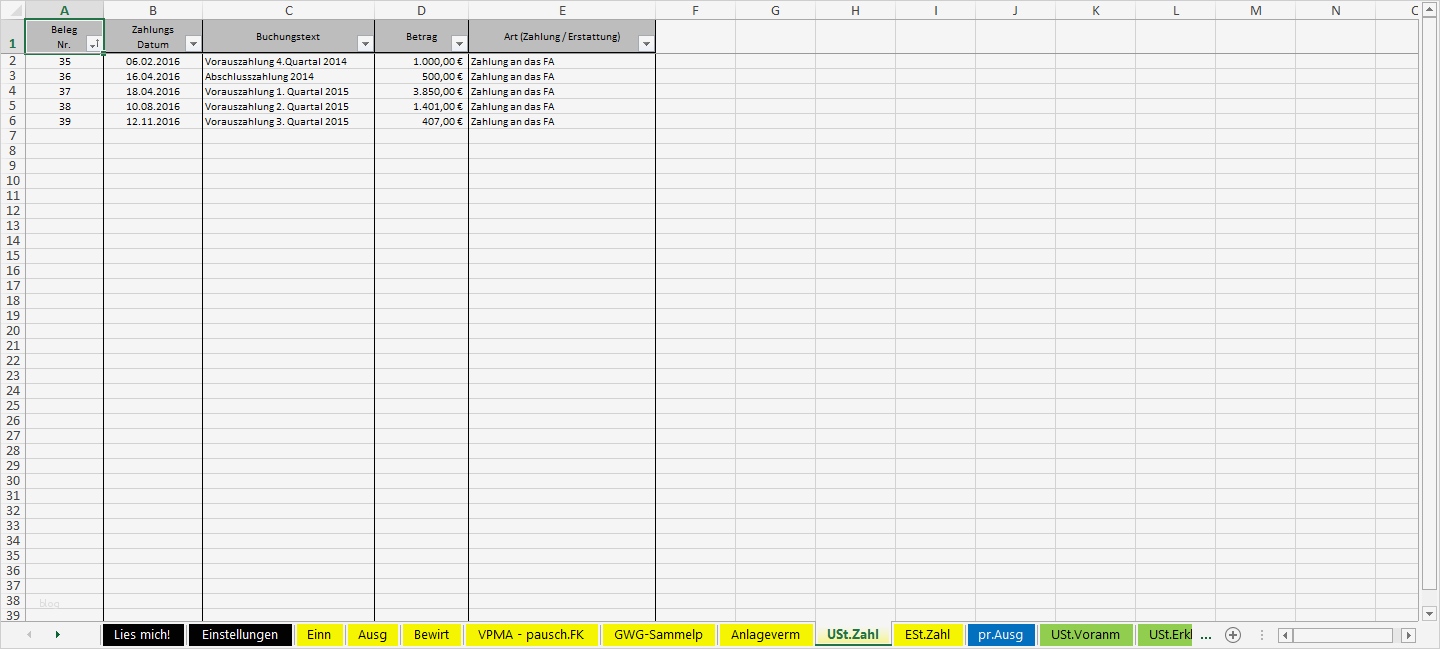Switch to the Anlageverm sheet tab
This screenshot has width=1440, height=649.
[765, 635]
